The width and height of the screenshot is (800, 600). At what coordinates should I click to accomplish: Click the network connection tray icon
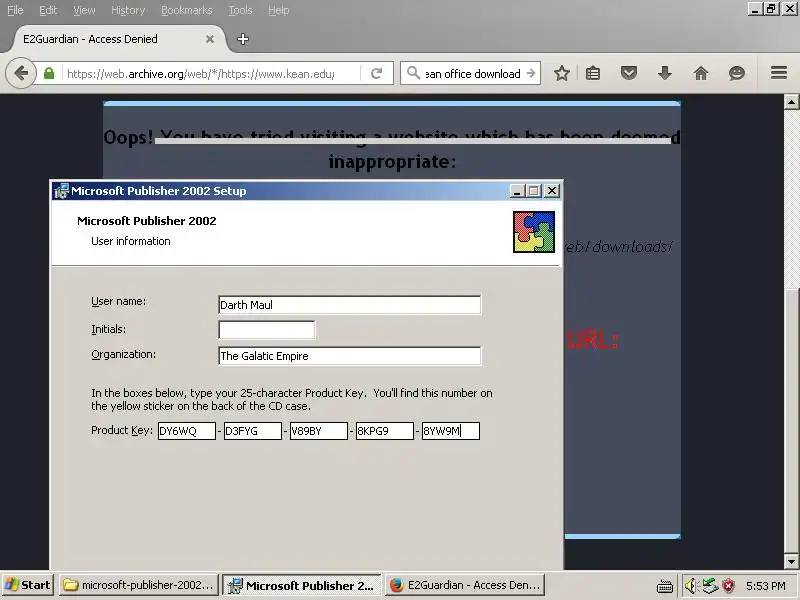coord(710,585)
